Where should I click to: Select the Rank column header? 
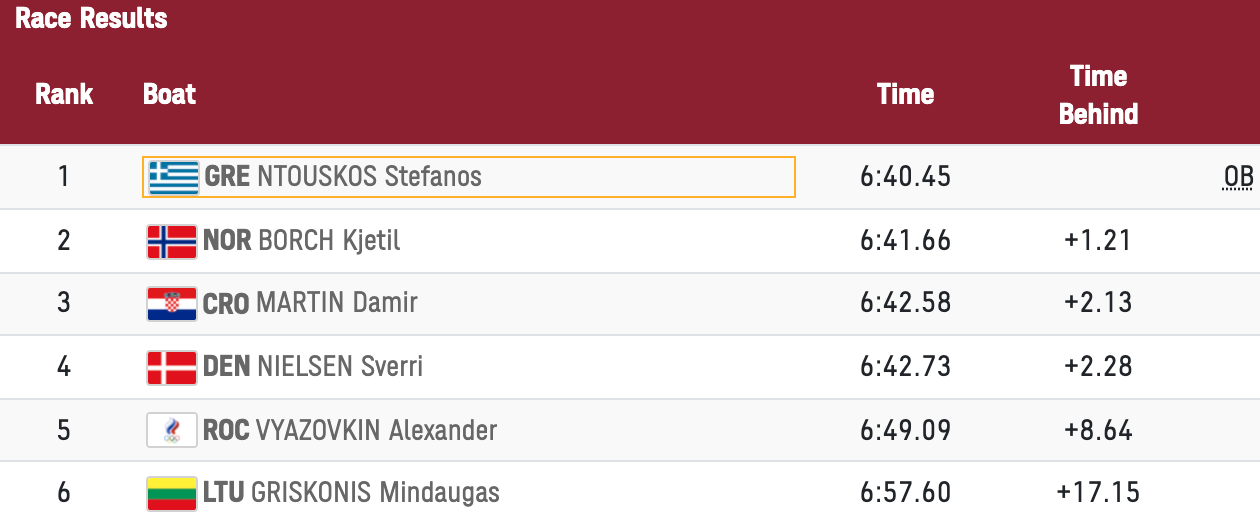tap(64, 94)
